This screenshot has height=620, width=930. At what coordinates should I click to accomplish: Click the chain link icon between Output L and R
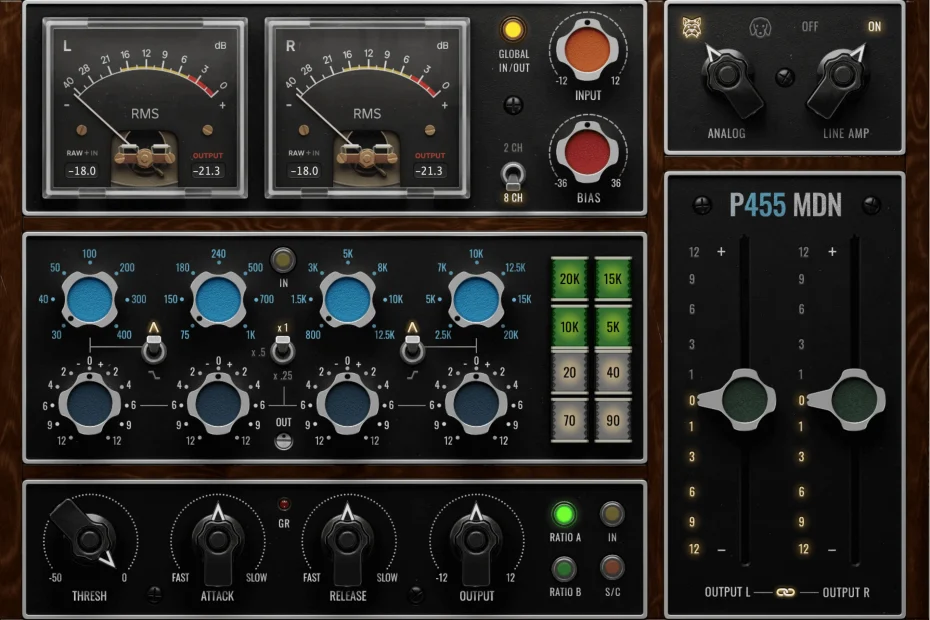[785, 593]
